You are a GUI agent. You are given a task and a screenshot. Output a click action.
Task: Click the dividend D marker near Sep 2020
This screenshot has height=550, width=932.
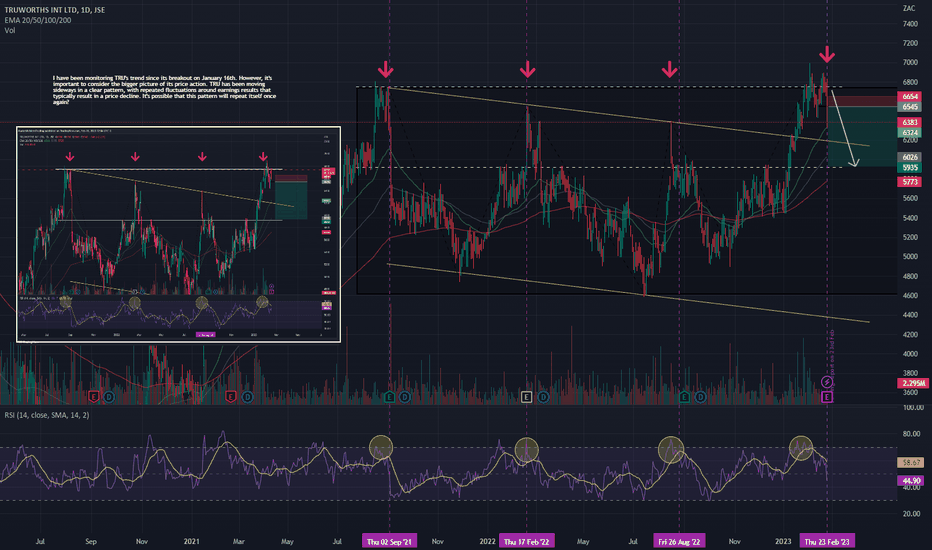point(109,397)
